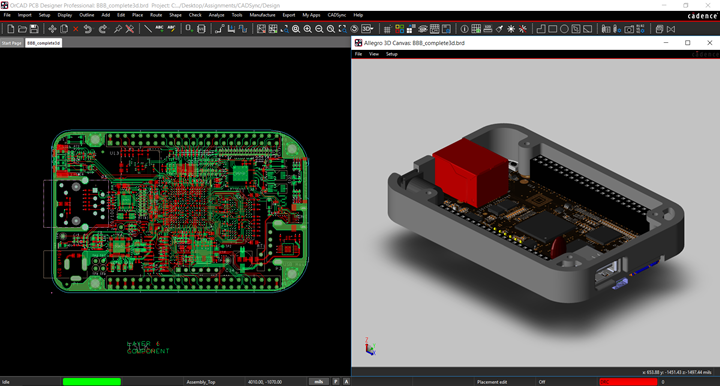The width and height of the screenshot is (720, 386).
Task: Open the CADSync menu
Action: 337,15
